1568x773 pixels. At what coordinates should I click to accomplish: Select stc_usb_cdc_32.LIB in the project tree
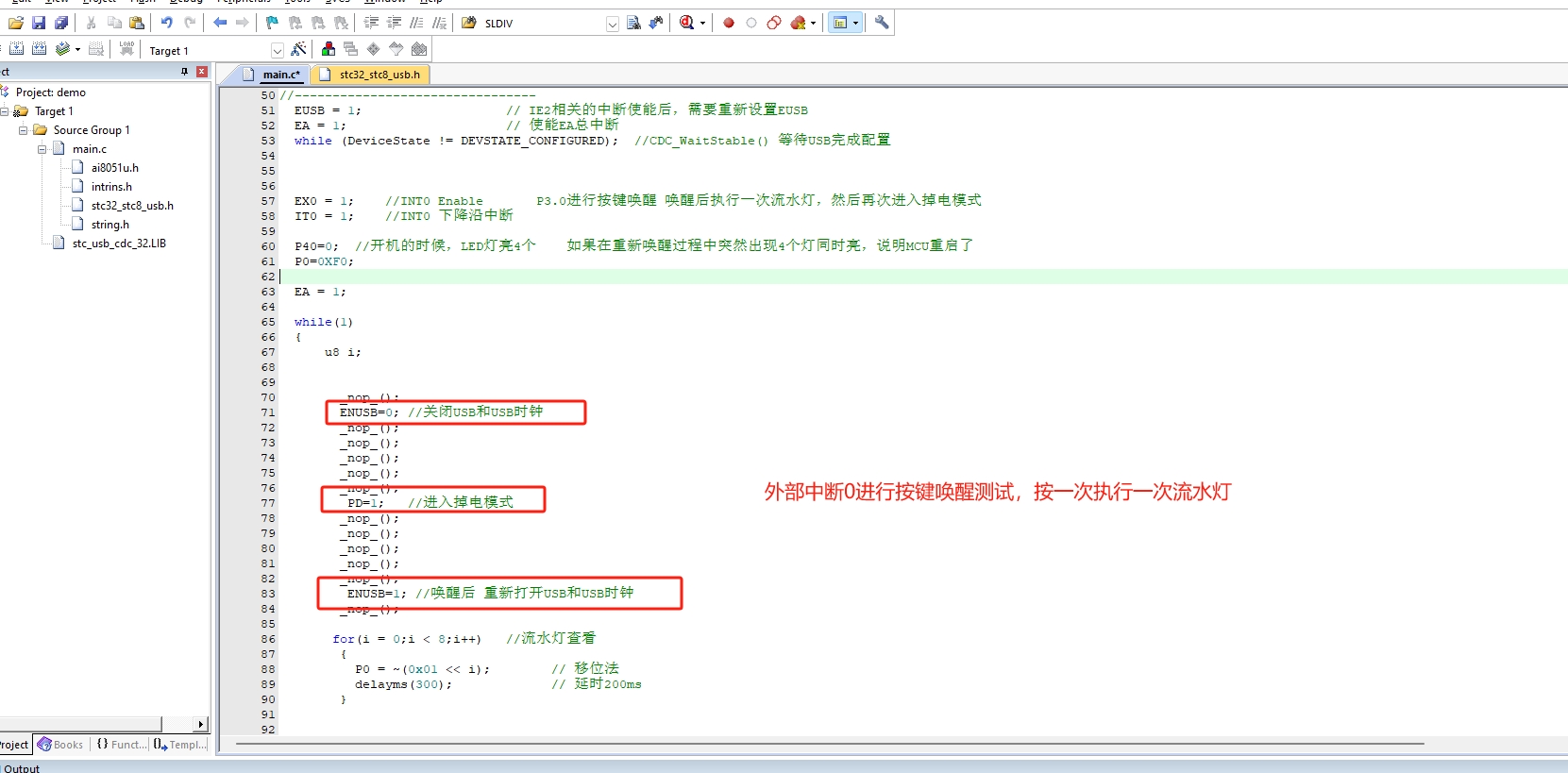(119, 244)
